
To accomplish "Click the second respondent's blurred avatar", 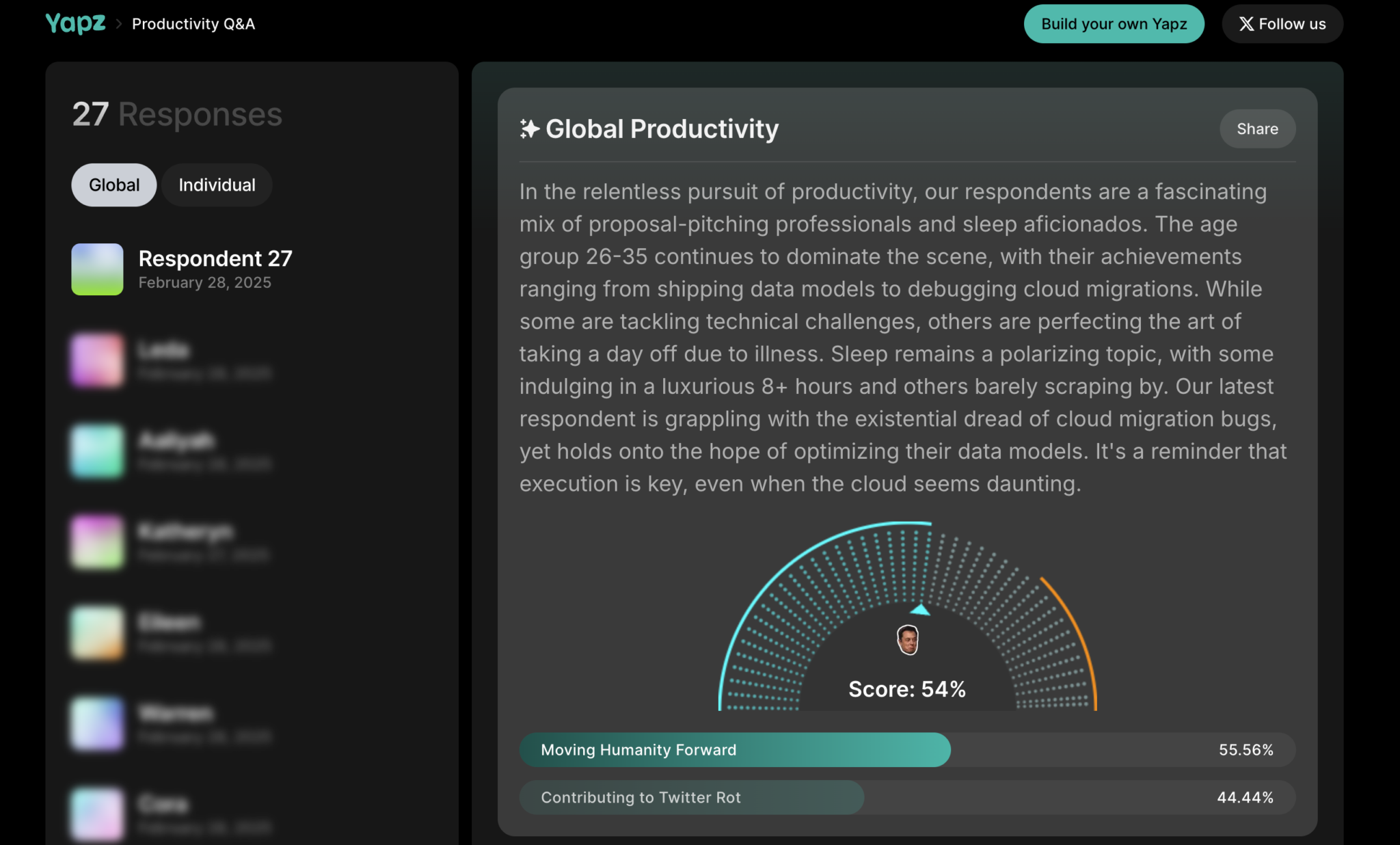I will (96, 360).
